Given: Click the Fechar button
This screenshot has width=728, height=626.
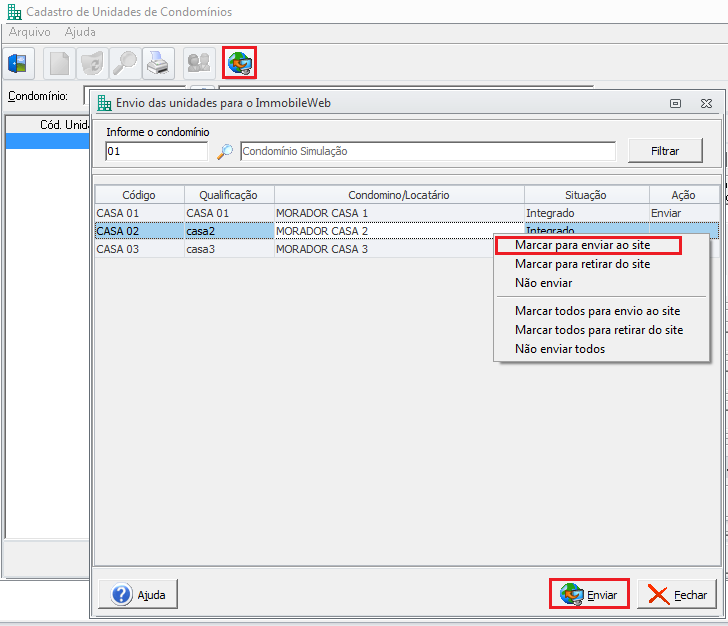Looking at the screenshot, I should [x=677, y=594].
